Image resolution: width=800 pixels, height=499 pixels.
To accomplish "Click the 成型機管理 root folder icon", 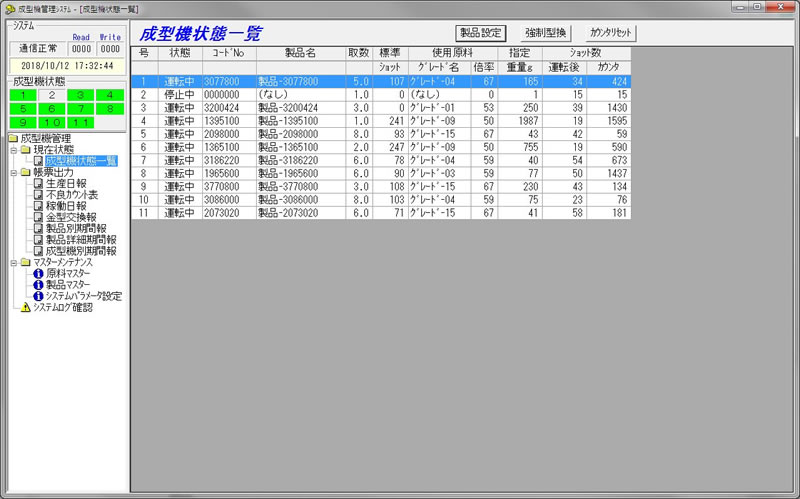I will (x=12, y=137).
